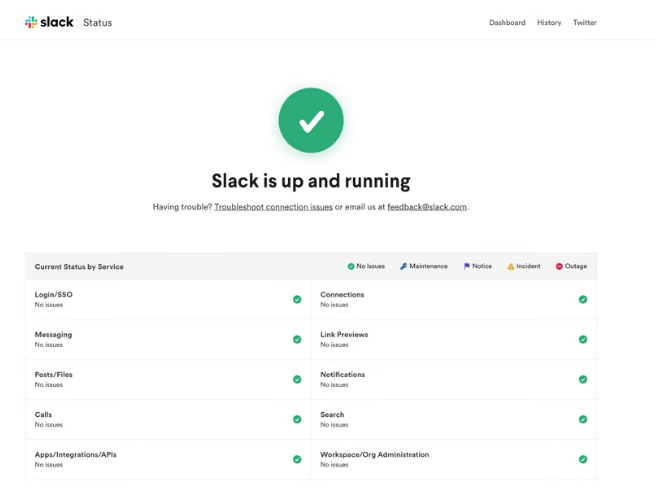Click 'No issues' text under Search
The width and height of the screenshot is (656, 503).
334,425
